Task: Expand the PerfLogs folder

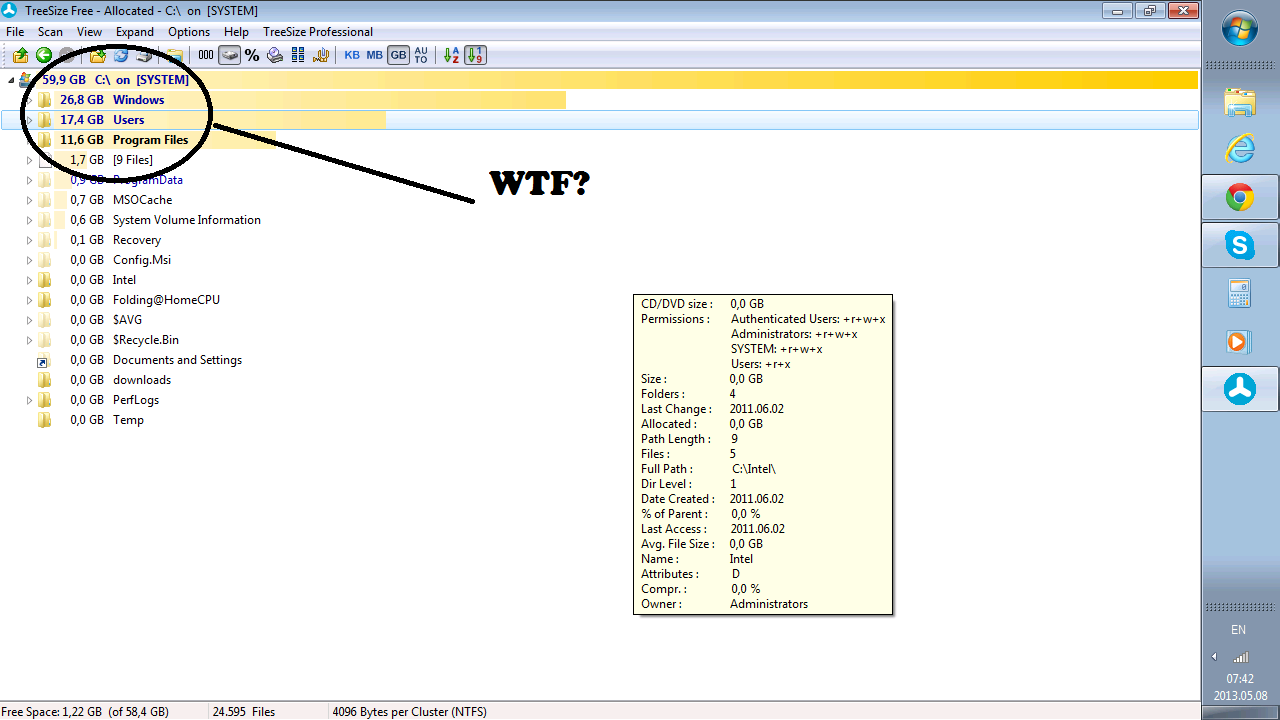Action: point(29,400)
